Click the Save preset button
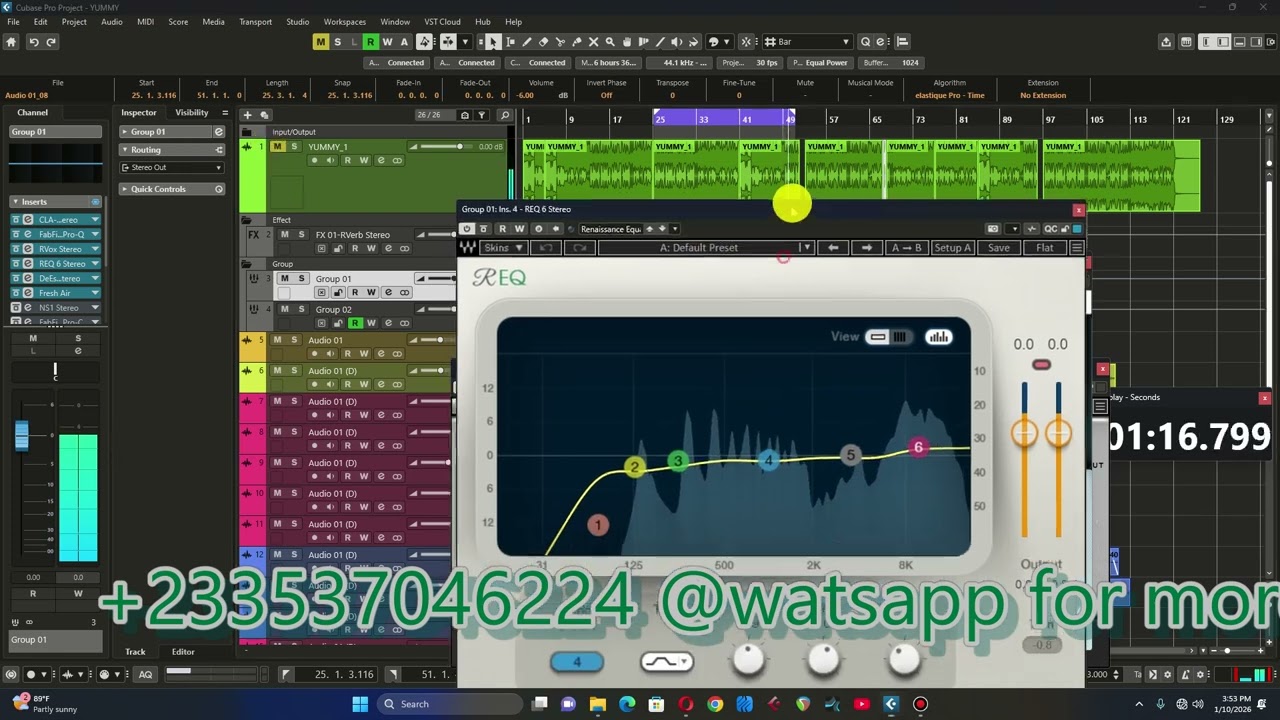This screenshot has width=1280, height=720. (x=999, y=247)
